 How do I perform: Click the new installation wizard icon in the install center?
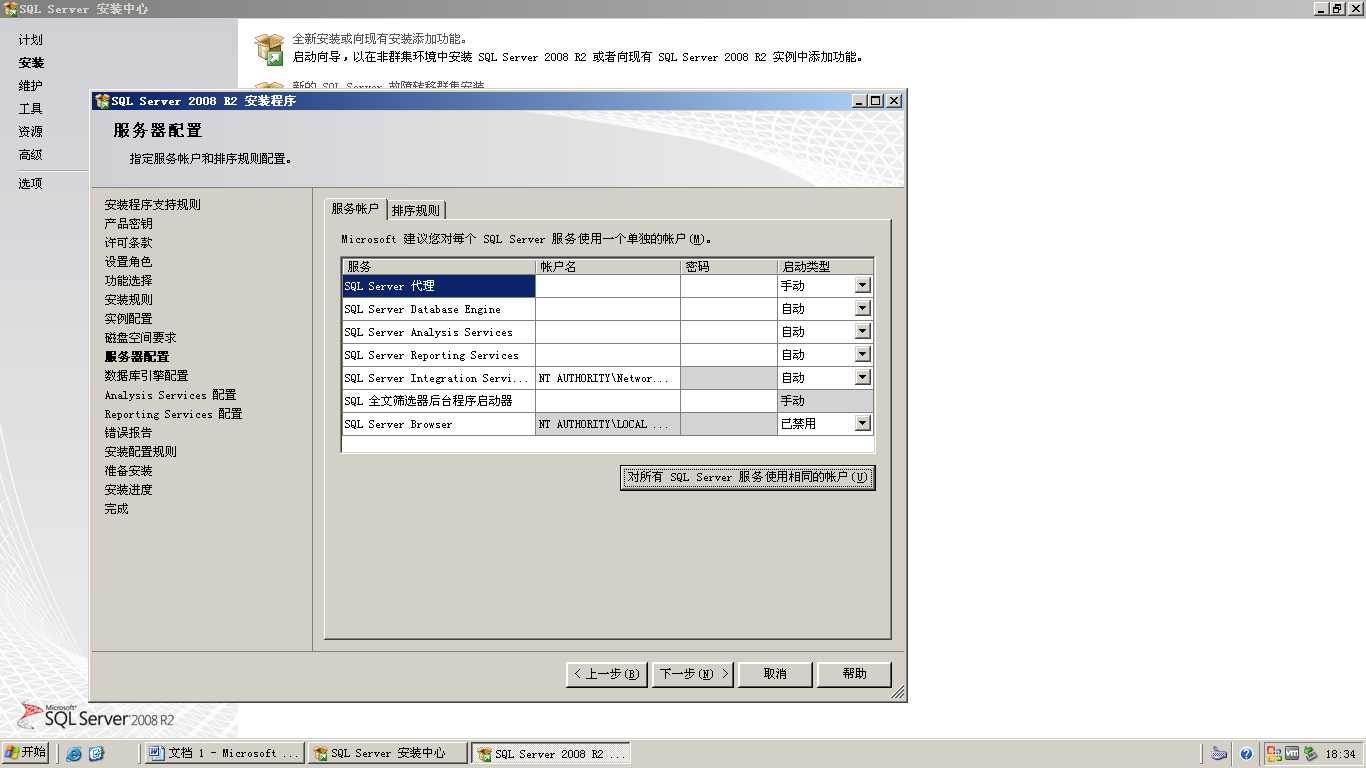click(x=269, y=49)
